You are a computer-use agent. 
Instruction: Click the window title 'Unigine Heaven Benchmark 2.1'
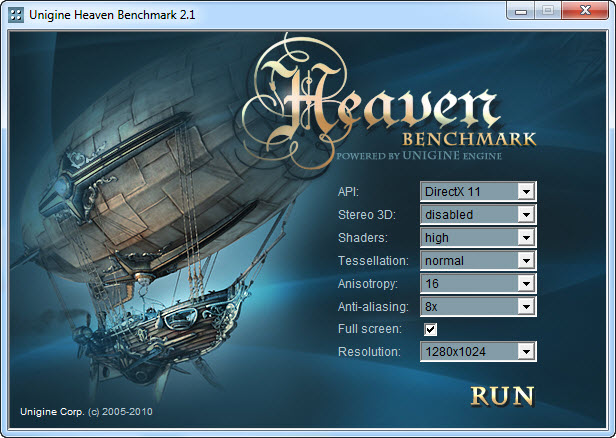point(112,15)
